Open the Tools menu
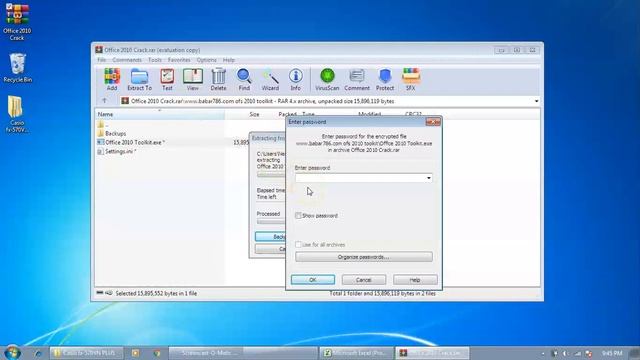This screenshot has height=360, width=640. click(155, 60)
